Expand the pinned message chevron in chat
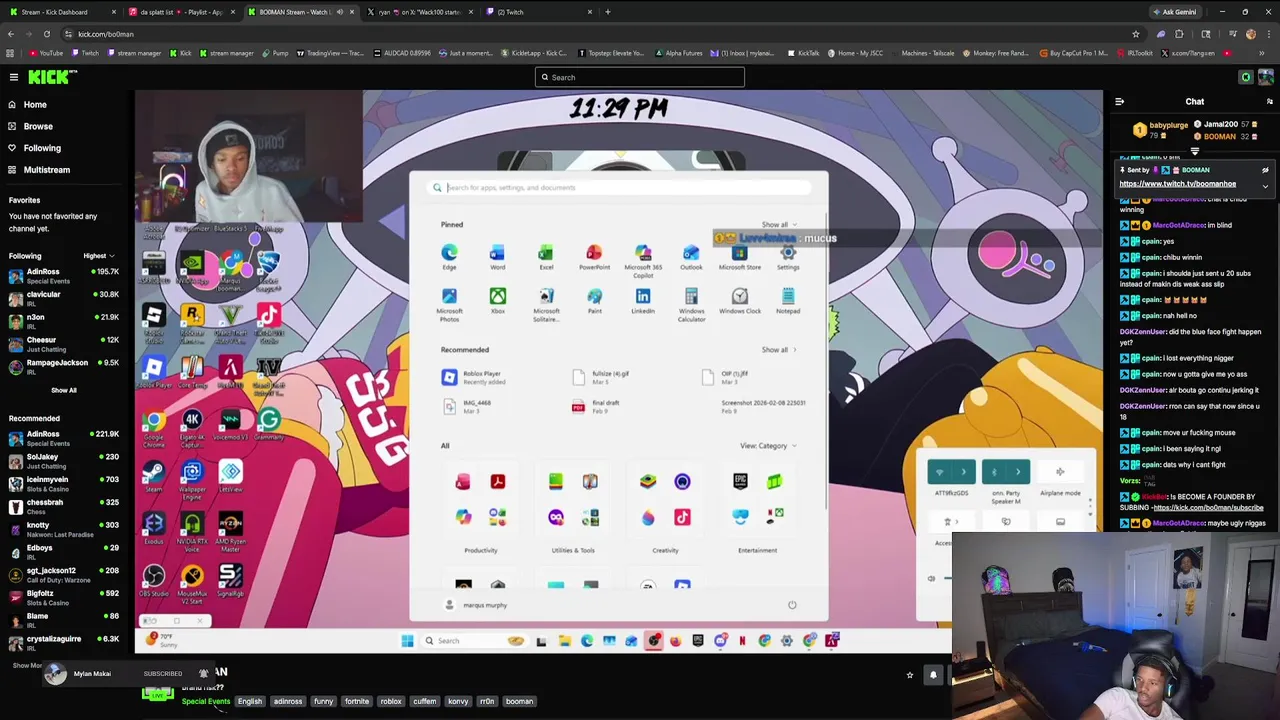Image resolution: width=1280 pixels, height=720 pixels. 1265,186
